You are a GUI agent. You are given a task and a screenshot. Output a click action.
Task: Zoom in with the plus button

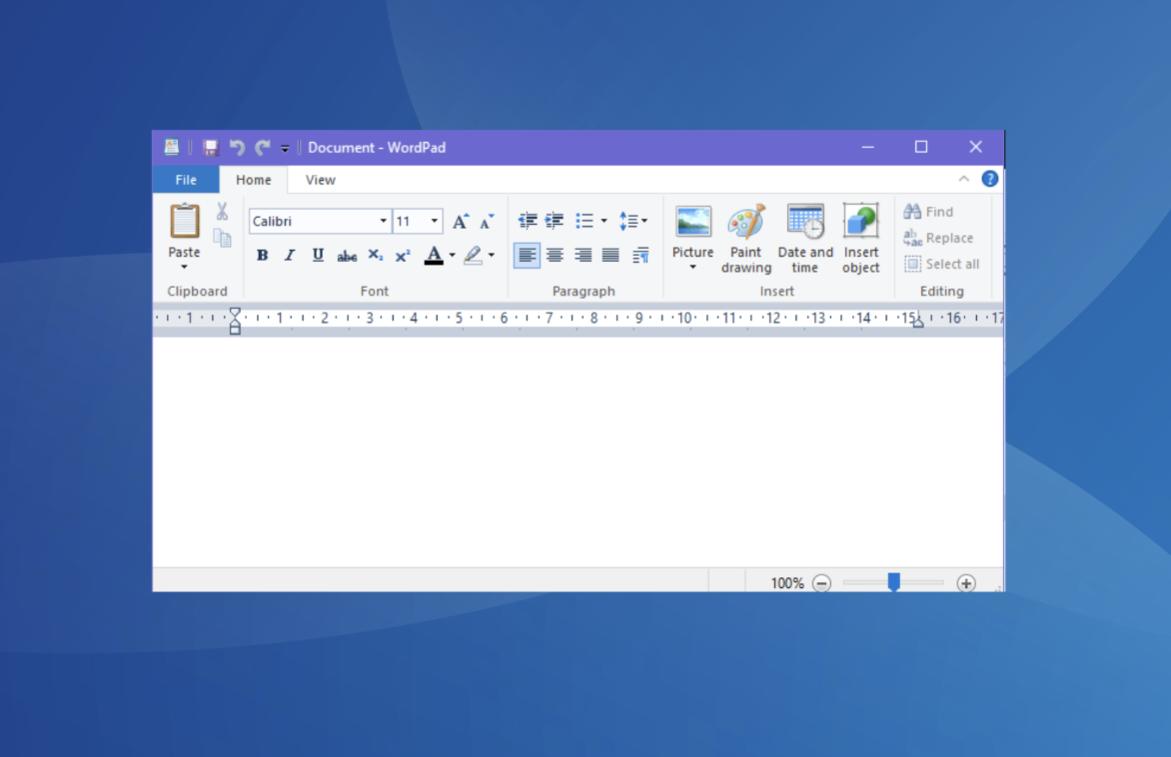coord(966,583)
